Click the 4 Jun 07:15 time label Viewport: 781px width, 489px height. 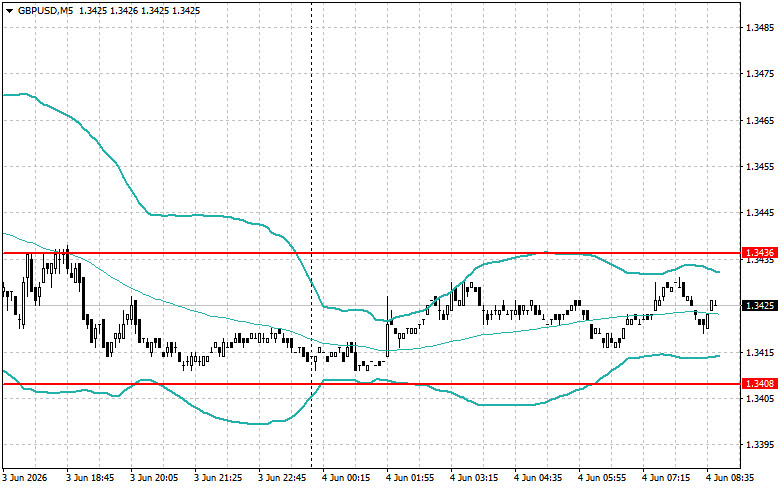click(666, 478)
